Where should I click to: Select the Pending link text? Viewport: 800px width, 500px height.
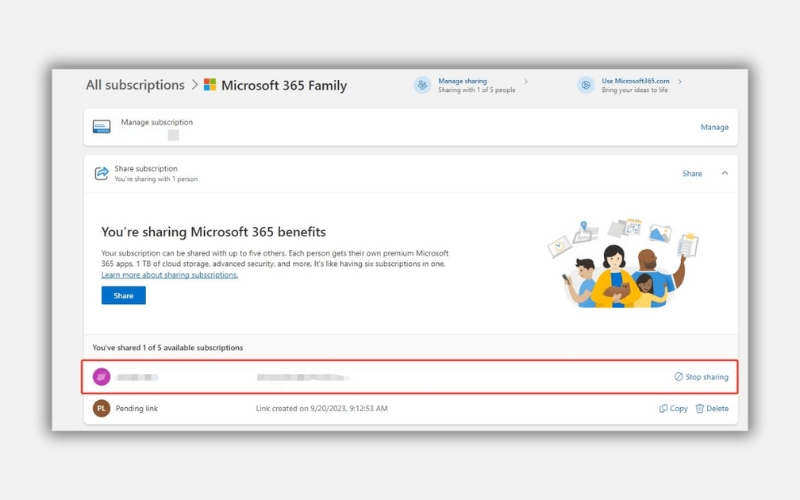(x=137, y=408)
